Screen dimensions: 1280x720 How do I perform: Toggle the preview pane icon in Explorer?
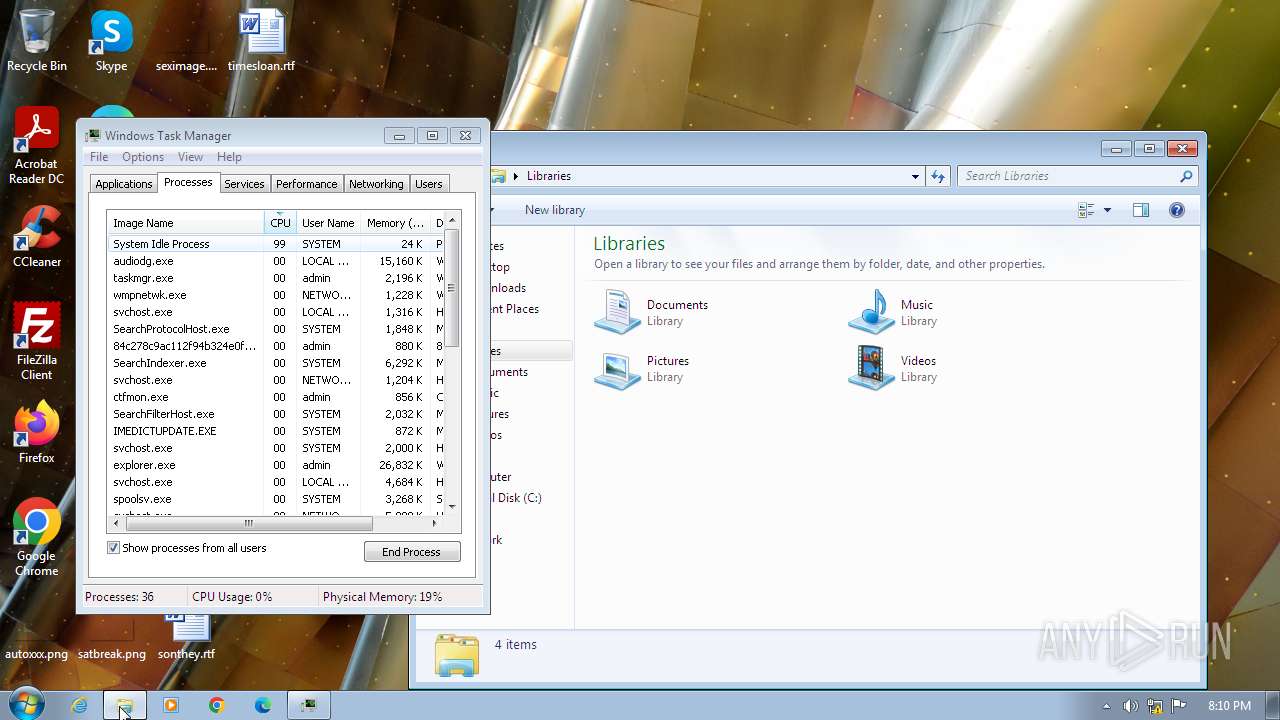point(1141,210)
